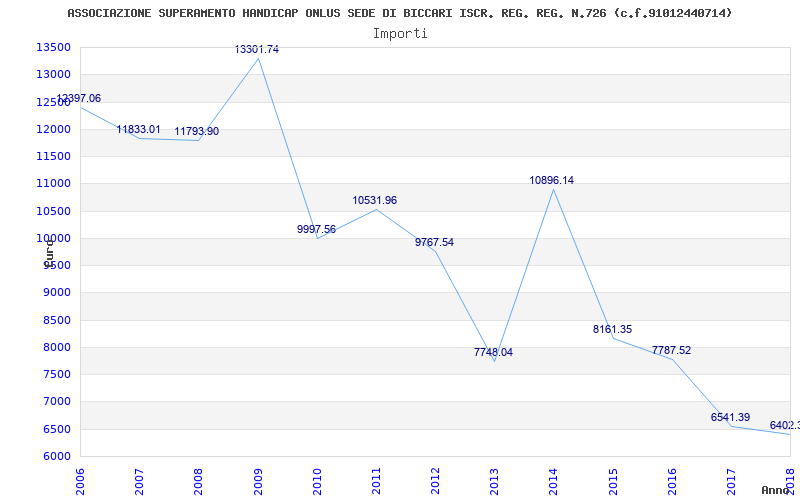Screen dimensions: 800x500
Task: Click the 2010 x-axis year label
Action: [317, 481]
